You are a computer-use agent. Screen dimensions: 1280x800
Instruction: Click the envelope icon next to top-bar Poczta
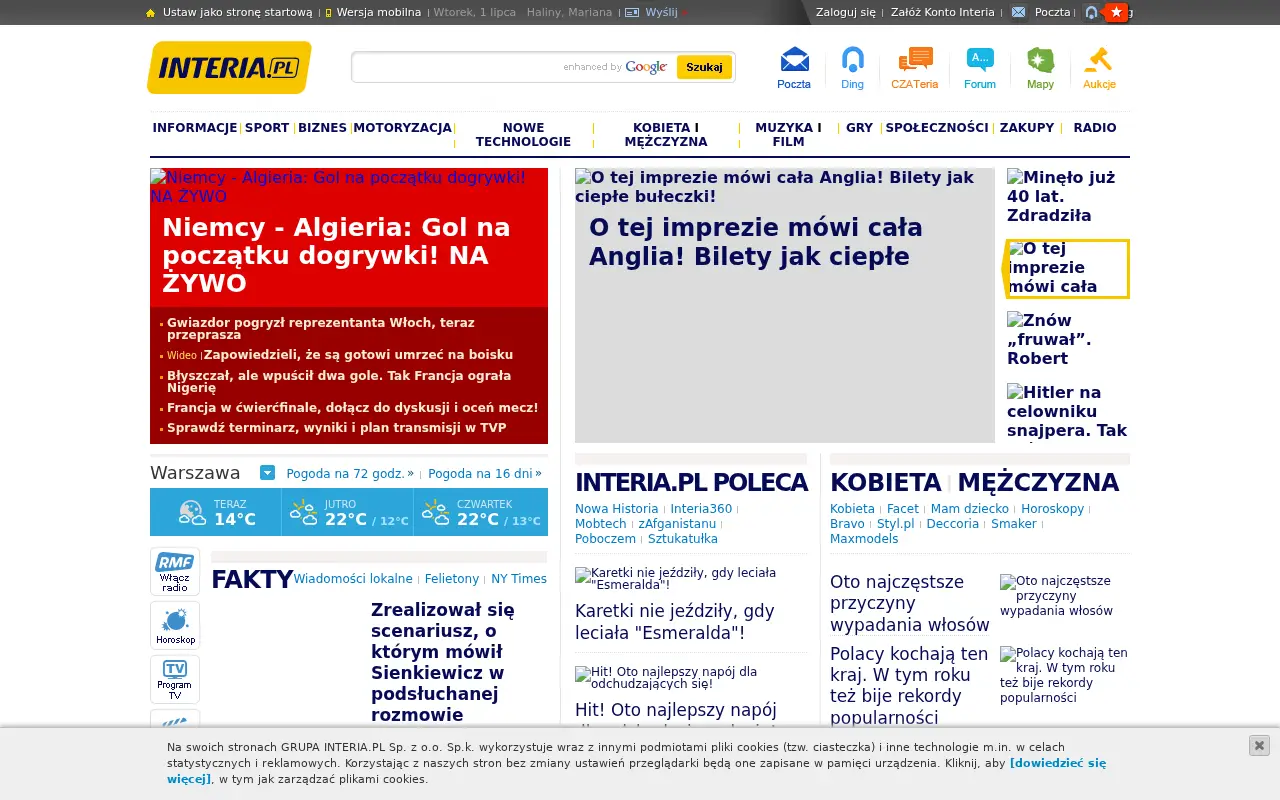[1018, 12]
